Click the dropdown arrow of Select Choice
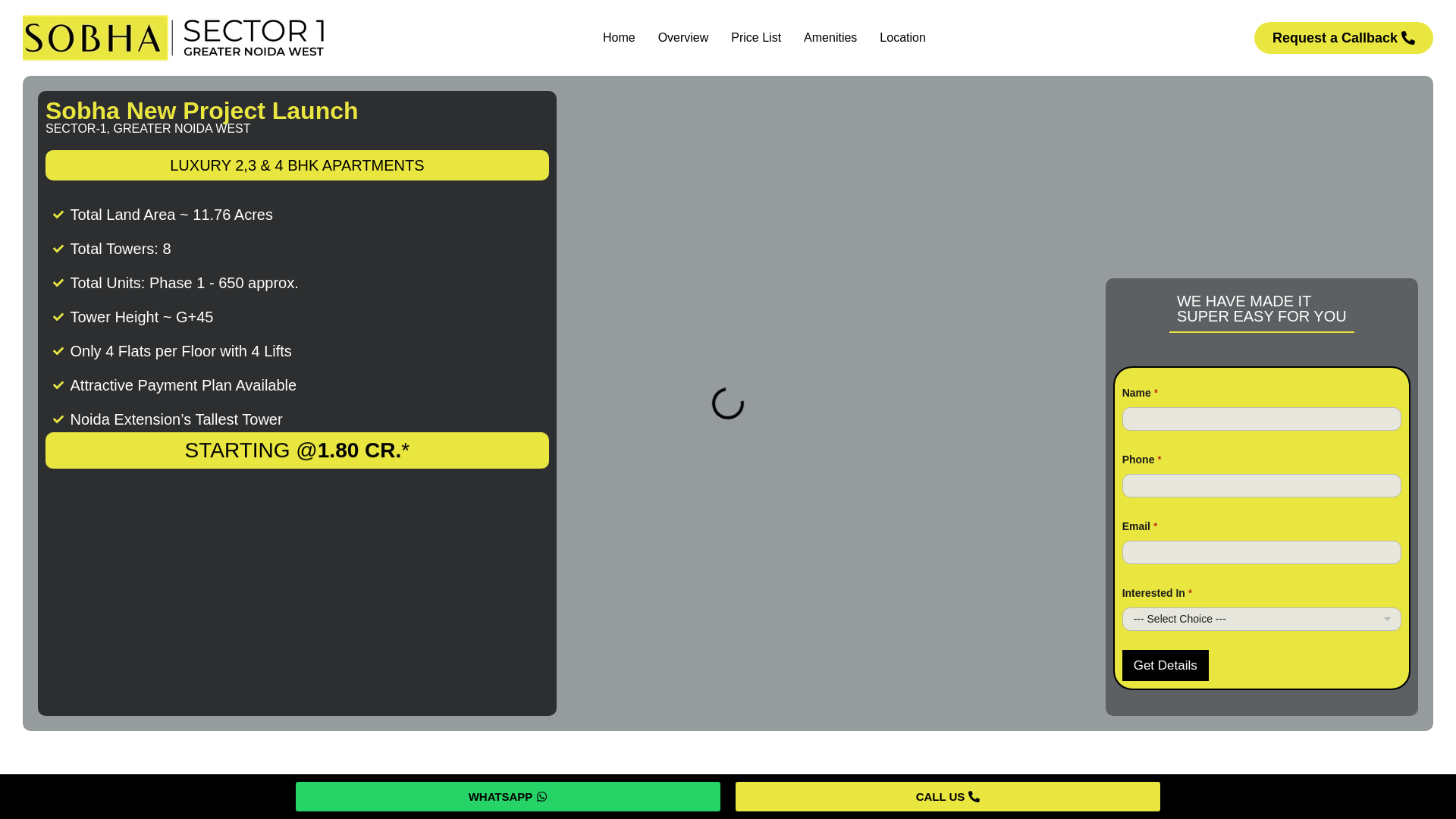The height and width of the screenshot is (819, 1456). point(1387,620)
